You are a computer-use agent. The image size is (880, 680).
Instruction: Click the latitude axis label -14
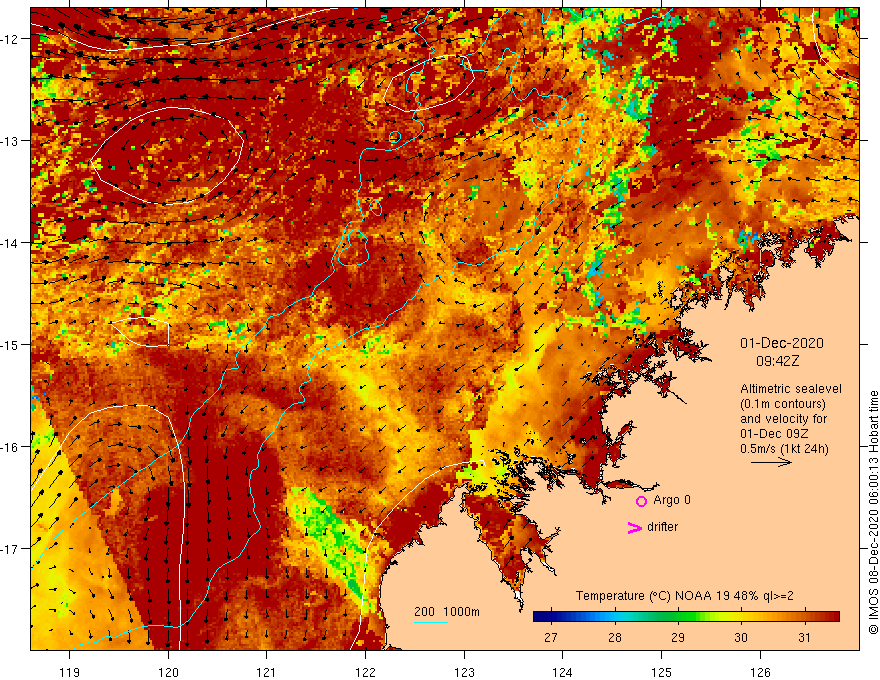pos(10,243)
